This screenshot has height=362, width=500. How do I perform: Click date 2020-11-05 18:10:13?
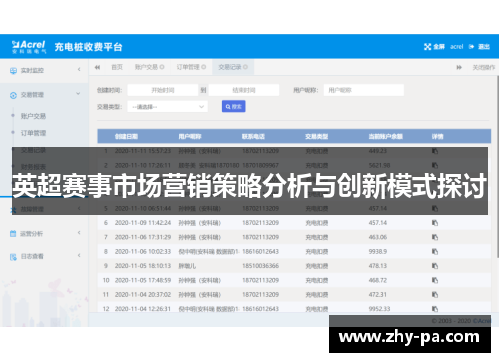pyautogui.click(x=143, y=266)
